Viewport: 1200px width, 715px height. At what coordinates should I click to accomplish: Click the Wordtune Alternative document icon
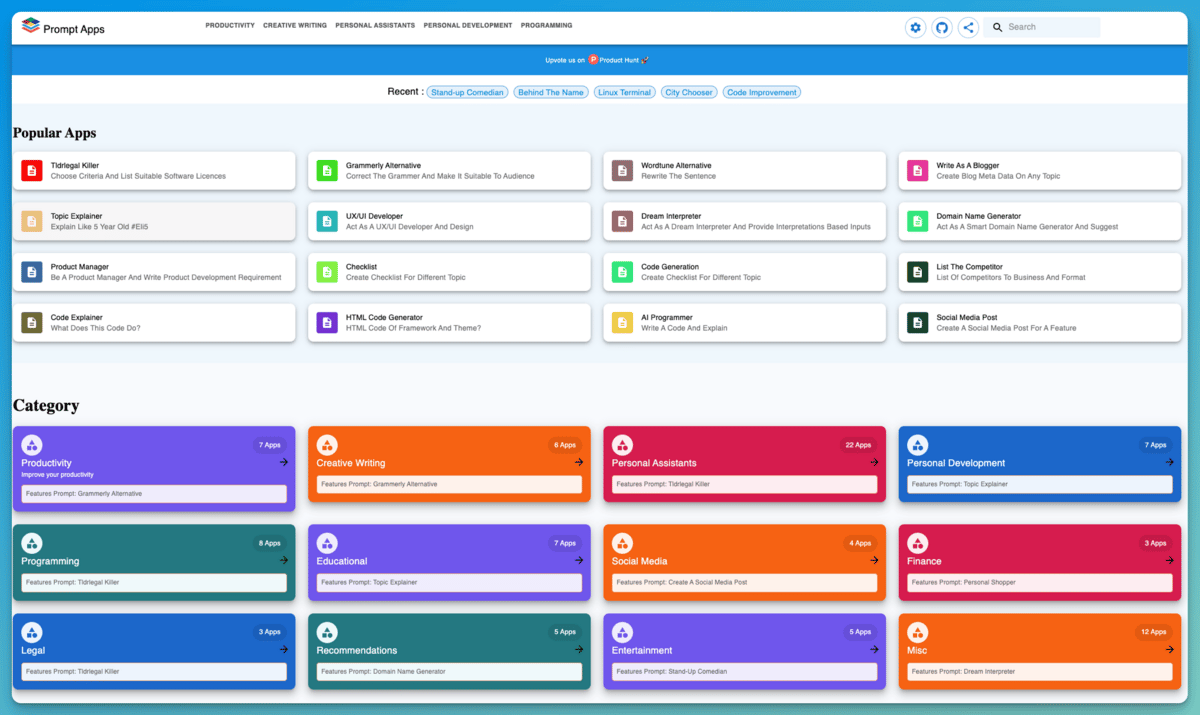tap(622, 171)
